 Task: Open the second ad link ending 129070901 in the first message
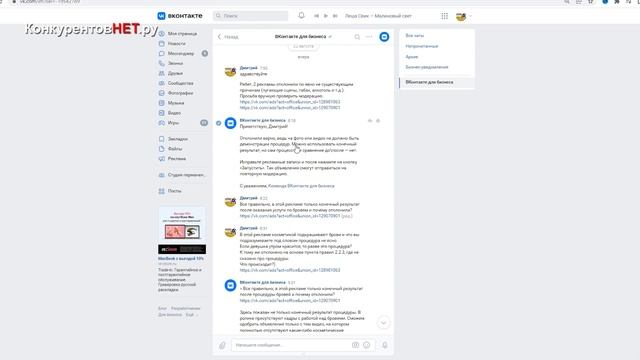click(x=290, y=108)
